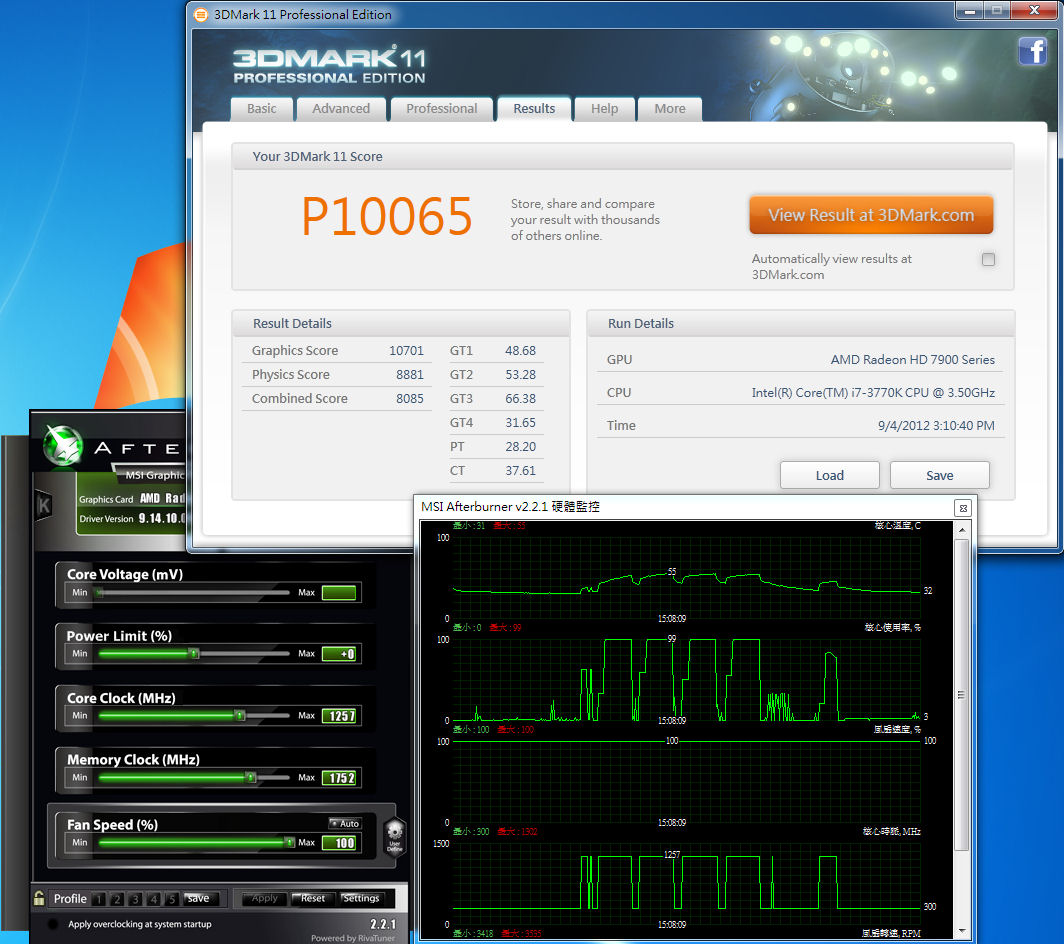Tick Automatically view results at 3DMark.com
The image size is (1064, 944).
[988, 259]
